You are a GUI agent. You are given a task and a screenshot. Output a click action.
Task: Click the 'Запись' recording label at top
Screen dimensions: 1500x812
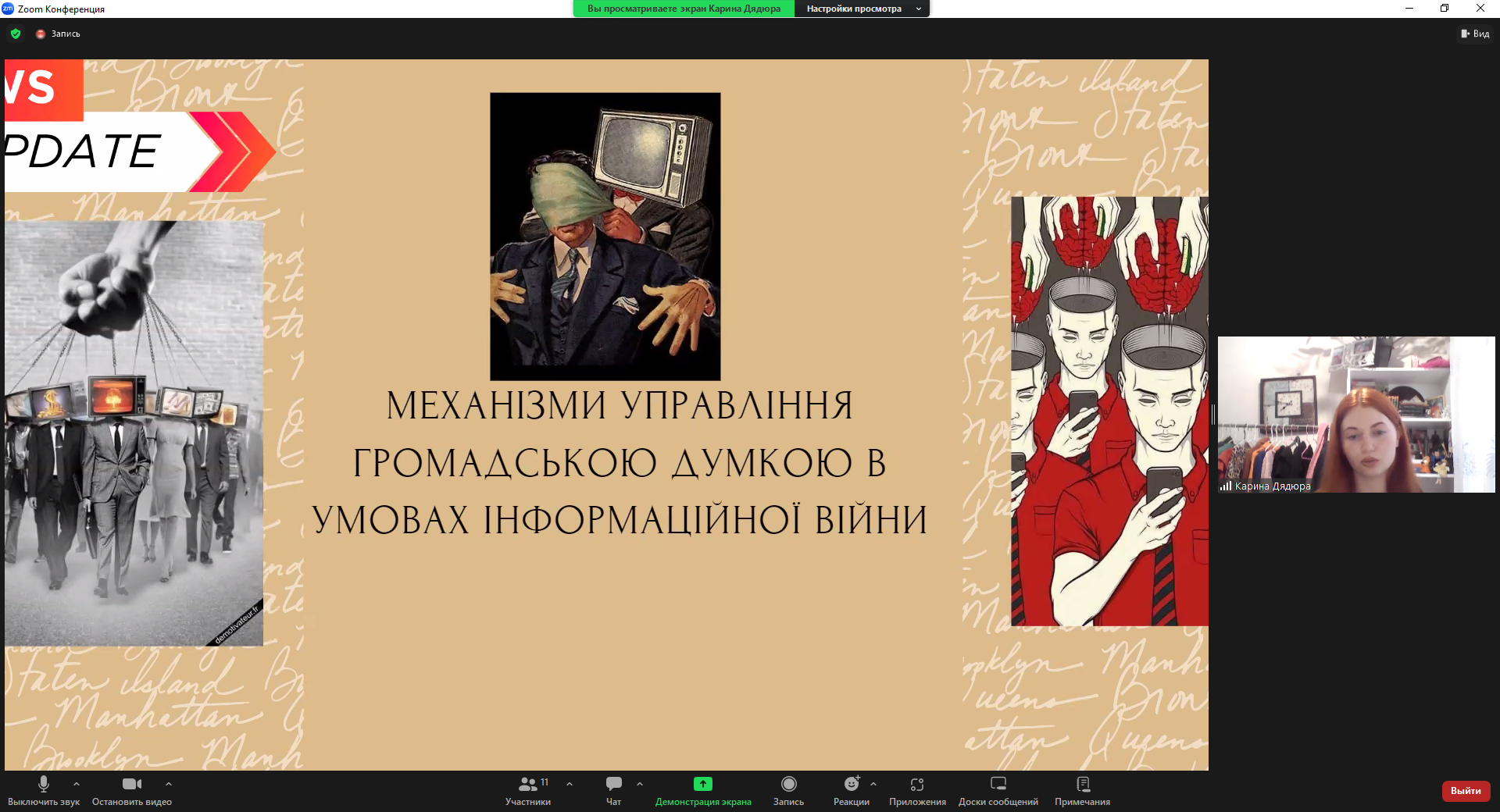coord(66,34)
